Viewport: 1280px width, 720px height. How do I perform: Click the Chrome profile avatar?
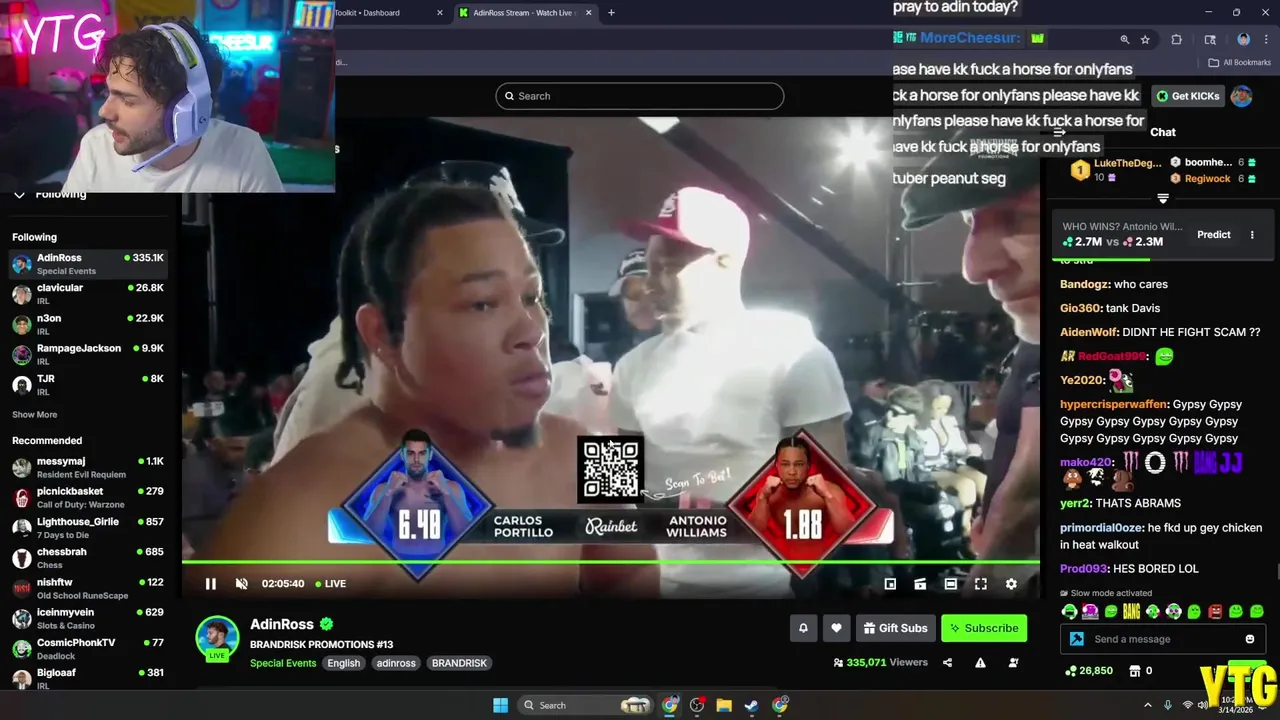click(x=1243, y=39)
